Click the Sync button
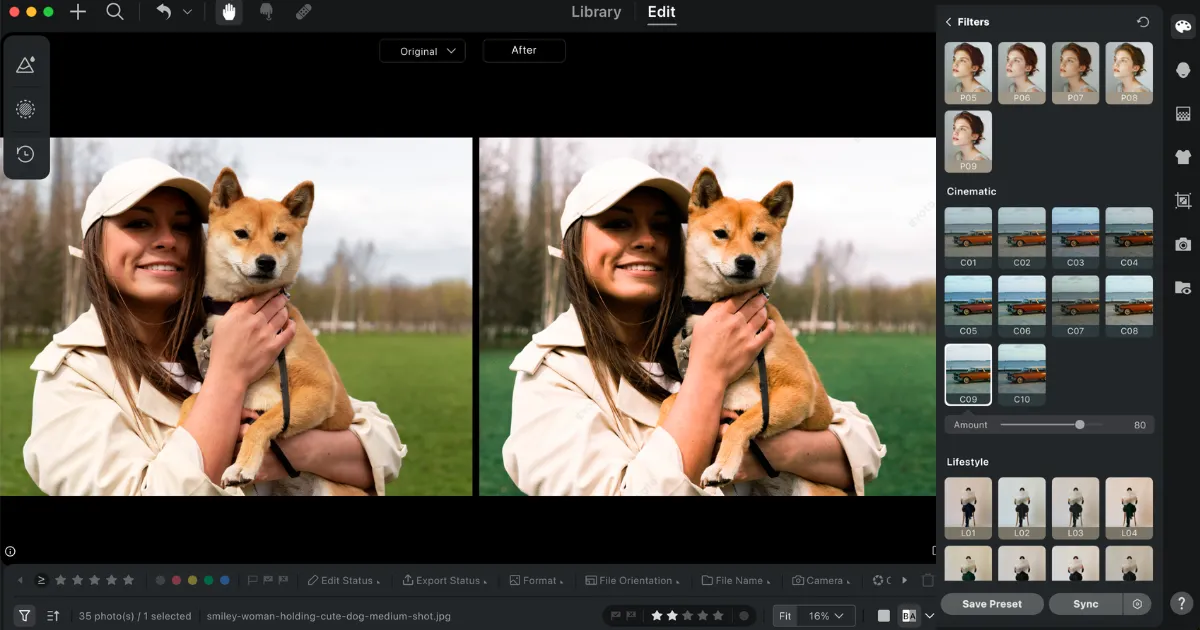Image resolution: width=1200 pixels, height=630 pixels. tap(1085, 604)
